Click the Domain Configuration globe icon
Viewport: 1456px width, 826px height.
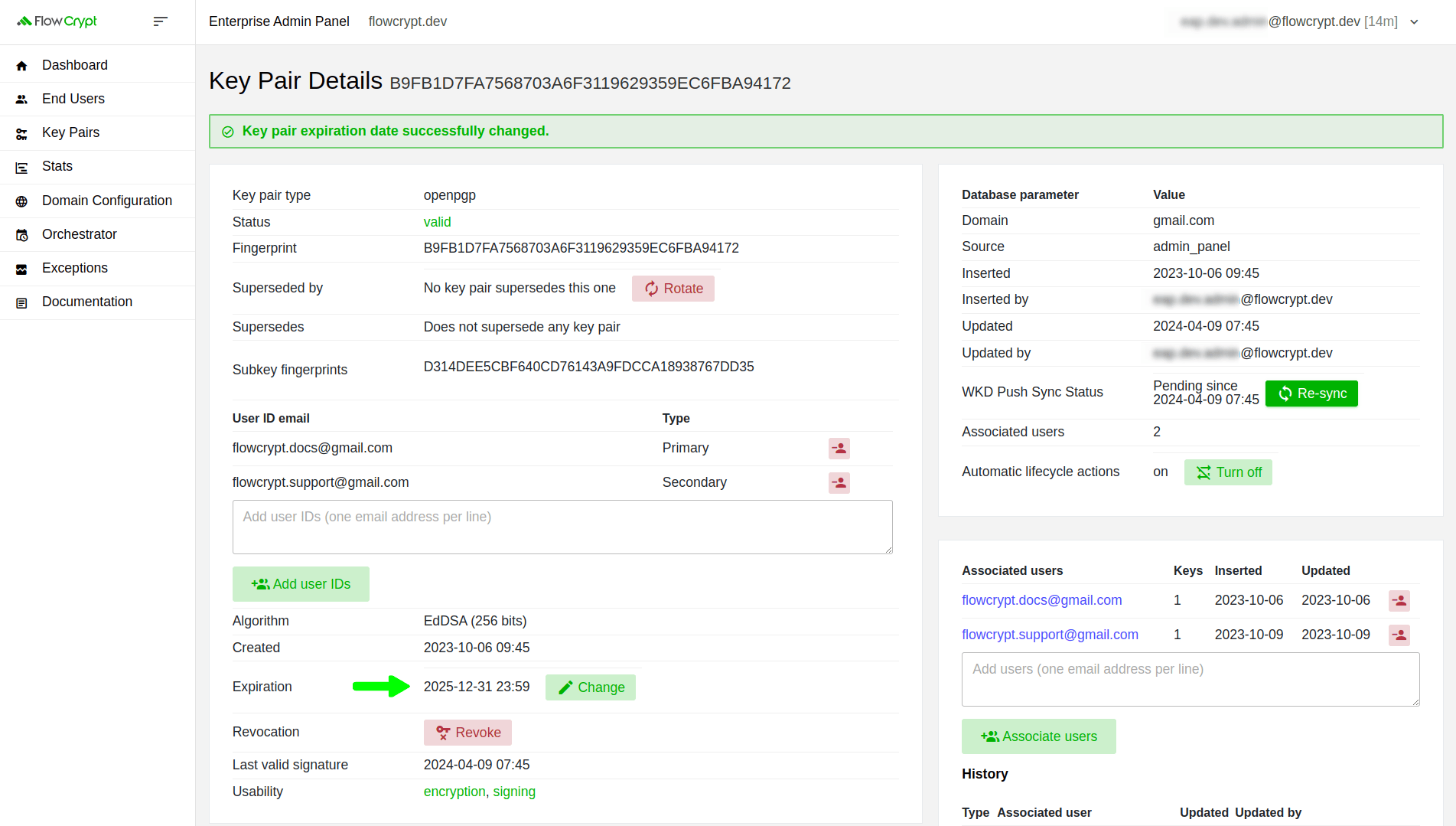21,201
